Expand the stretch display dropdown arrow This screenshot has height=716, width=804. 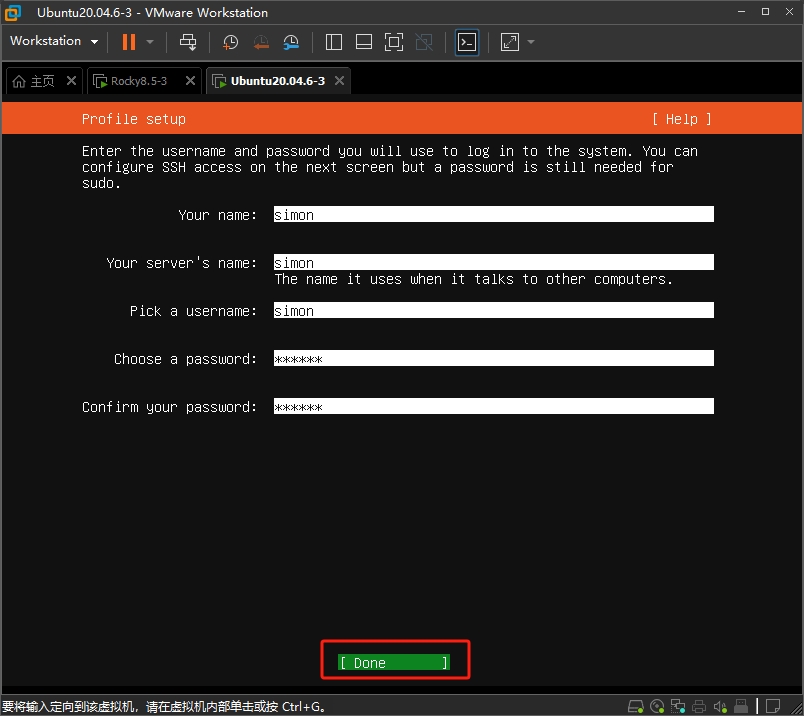pos(531,42)
